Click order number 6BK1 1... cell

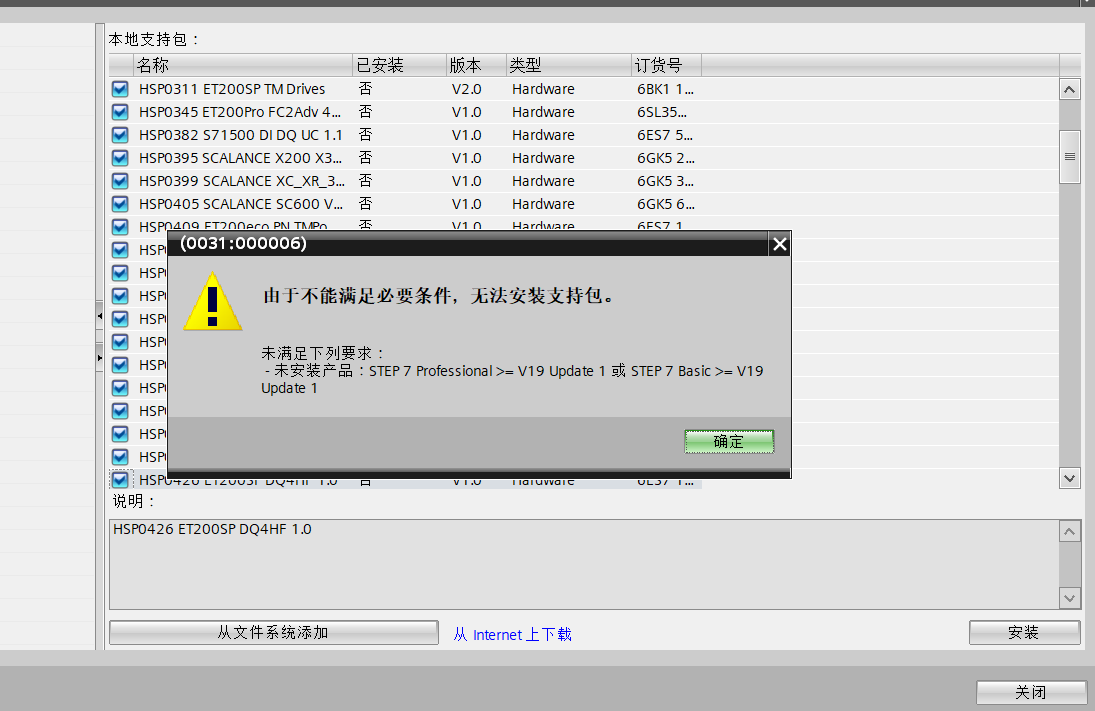pos(666,89)
